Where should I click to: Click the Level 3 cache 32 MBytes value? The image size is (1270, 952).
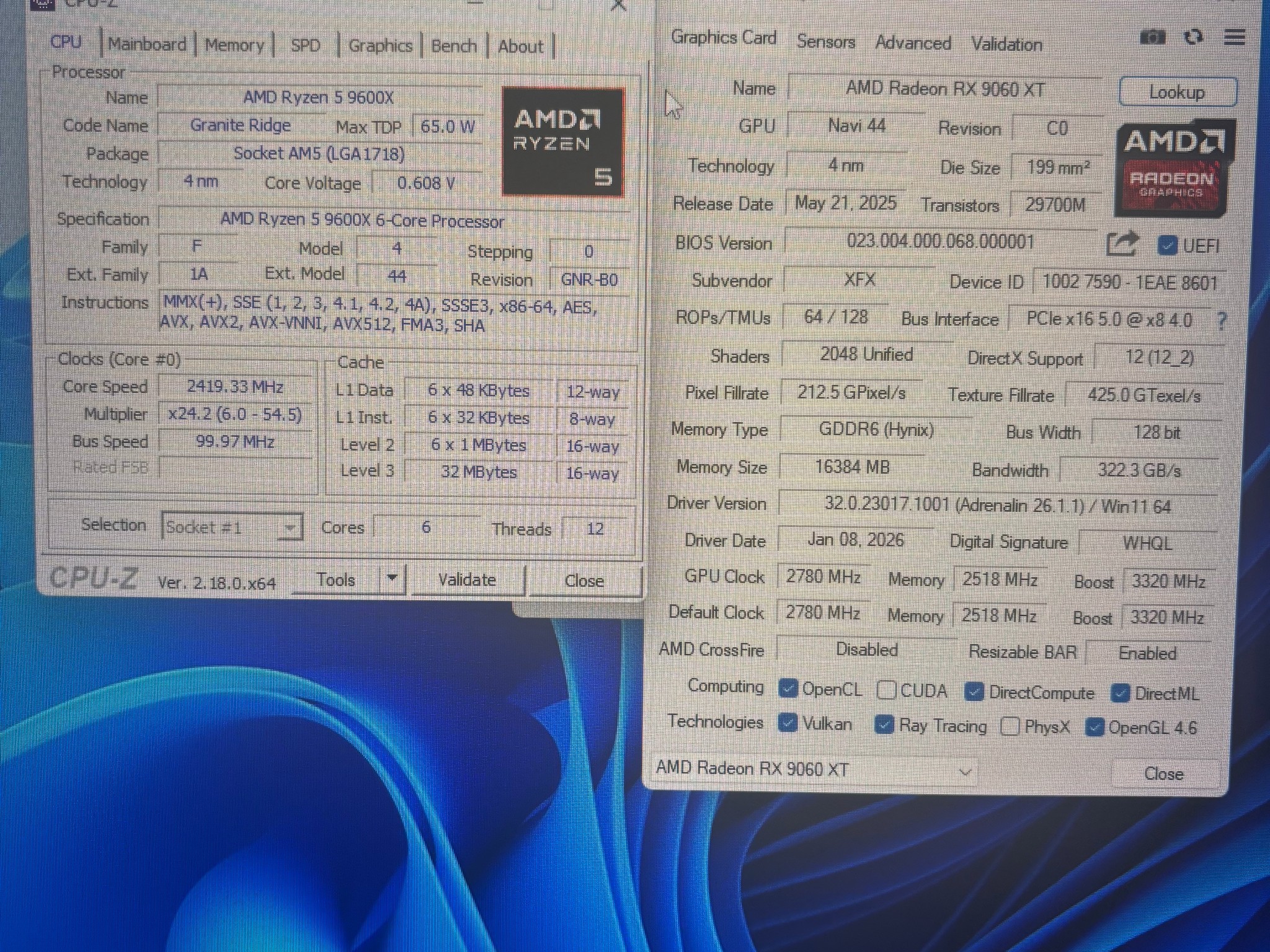[x=479, y=472]
